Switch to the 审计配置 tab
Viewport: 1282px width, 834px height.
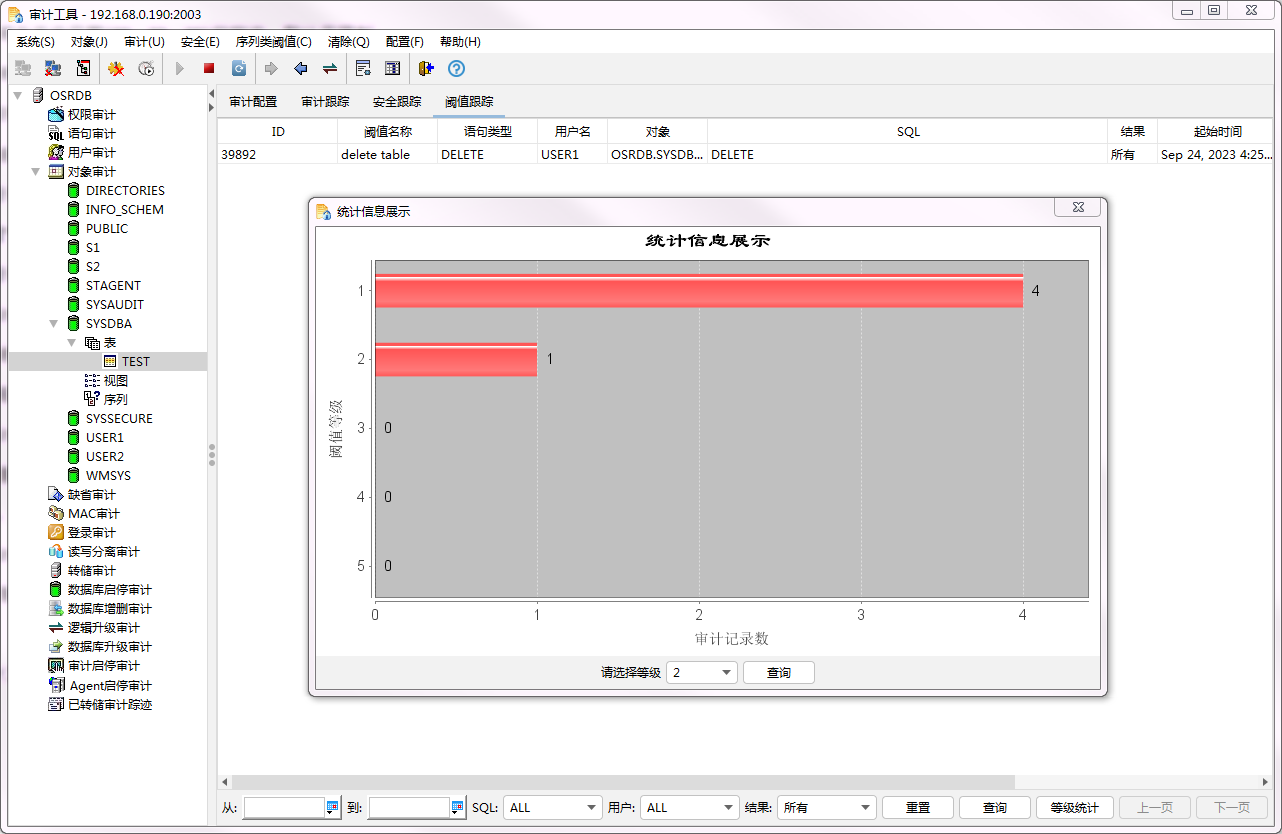(x=253, y=102)
